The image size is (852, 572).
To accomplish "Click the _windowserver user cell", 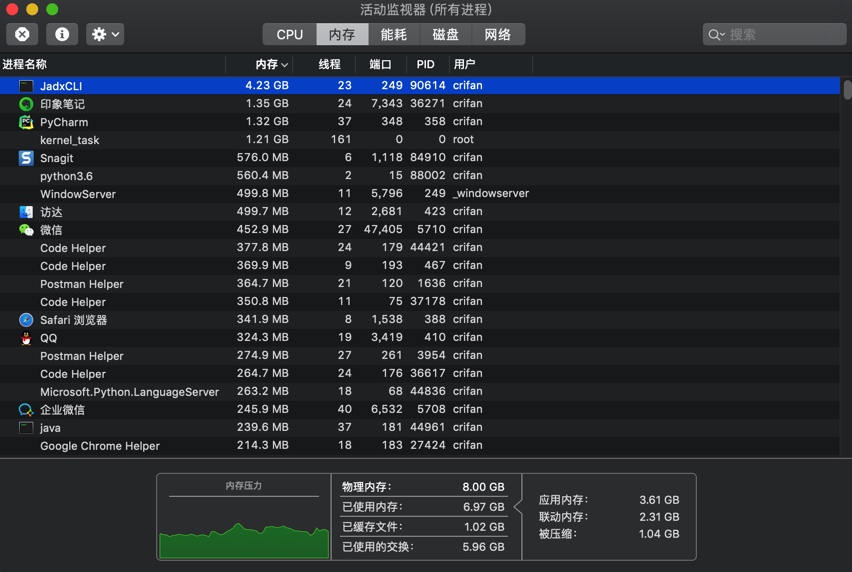I will pyautogui.click(x=491, y=193).
